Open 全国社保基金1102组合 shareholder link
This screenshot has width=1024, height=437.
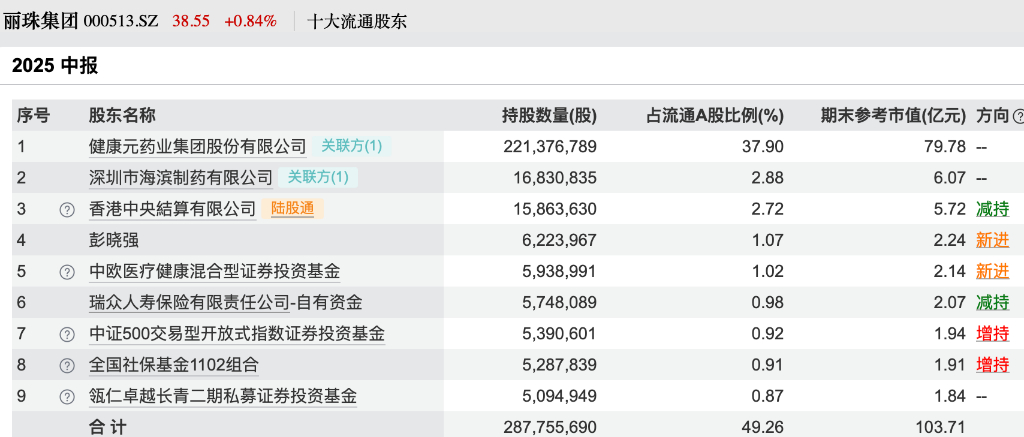[x=173, y=366]
